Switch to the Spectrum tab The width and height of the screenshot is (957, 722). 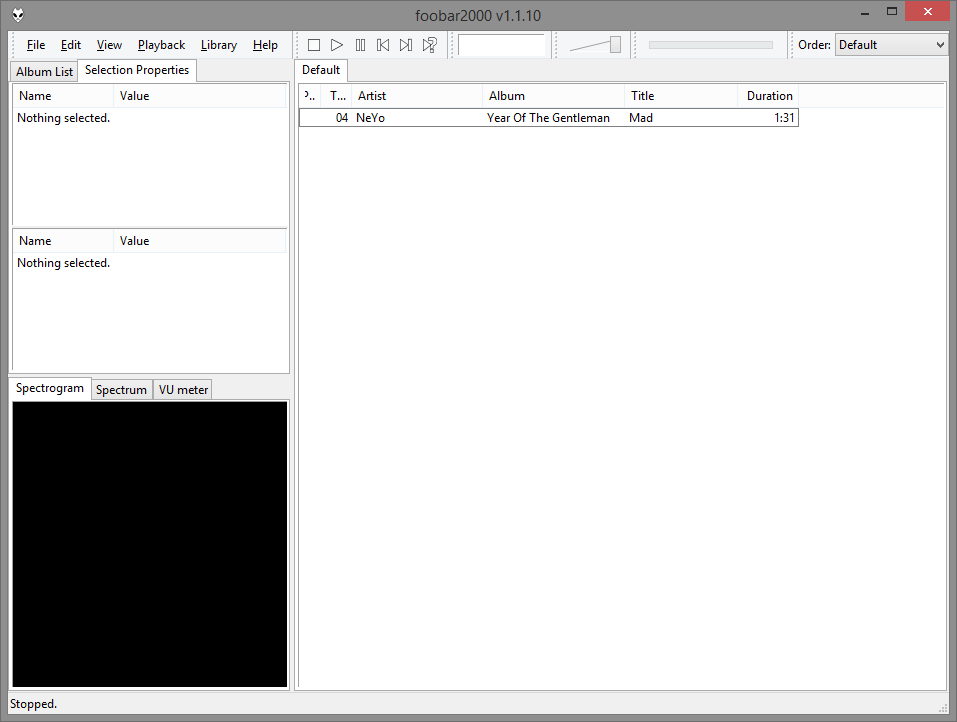click(x=121, y=390)
